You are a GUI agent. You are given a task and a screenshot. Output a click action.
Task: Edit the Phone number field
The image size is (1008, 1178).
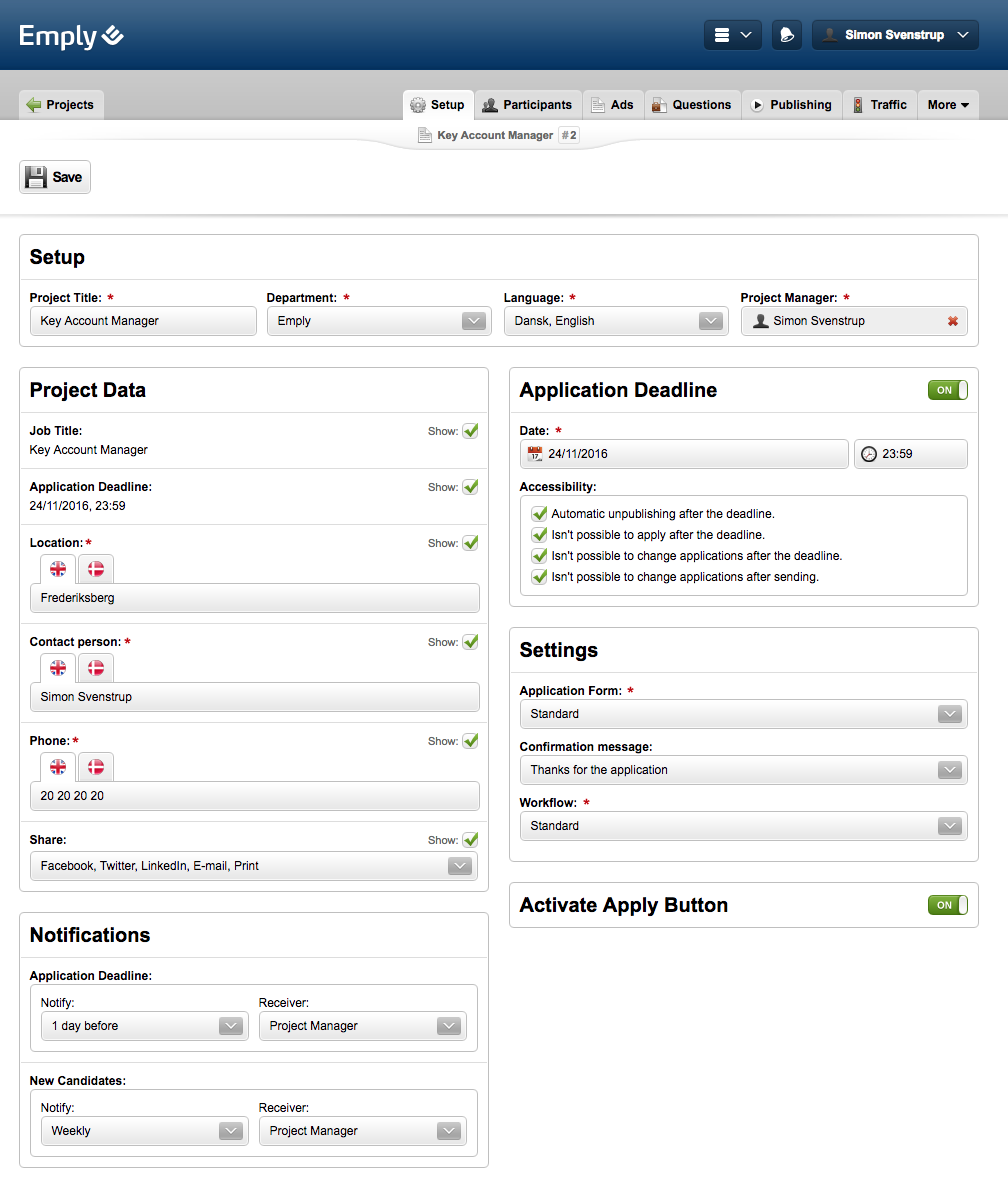[255, 796]
